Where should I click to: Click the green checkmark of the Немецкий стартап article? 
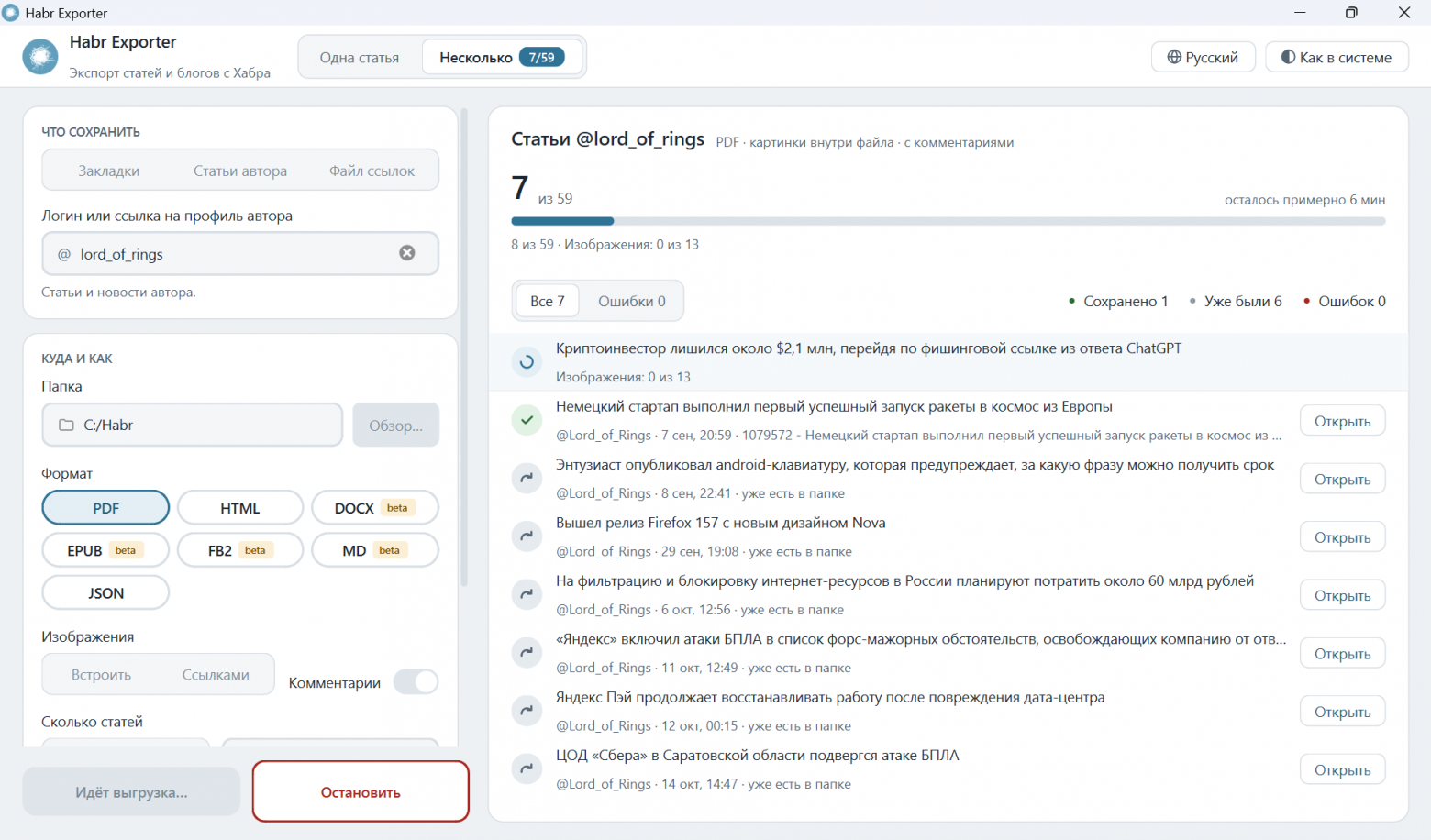(527, 420)
